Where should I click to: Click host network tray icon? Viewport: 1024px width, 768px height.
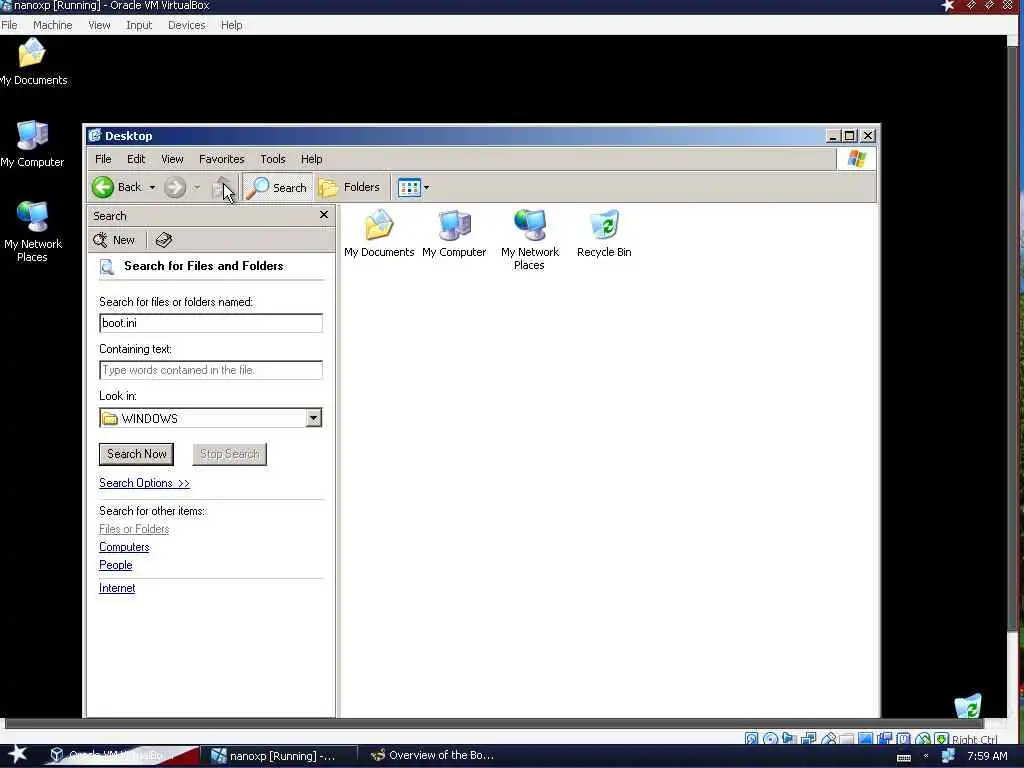tap(948, 756)
